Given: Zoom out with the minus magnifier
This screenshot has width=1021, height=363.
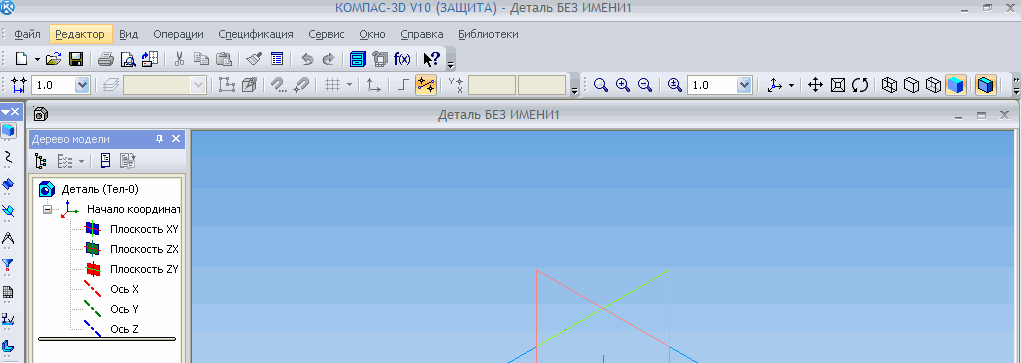Looking at the screenshot, I should pos(645,85).
